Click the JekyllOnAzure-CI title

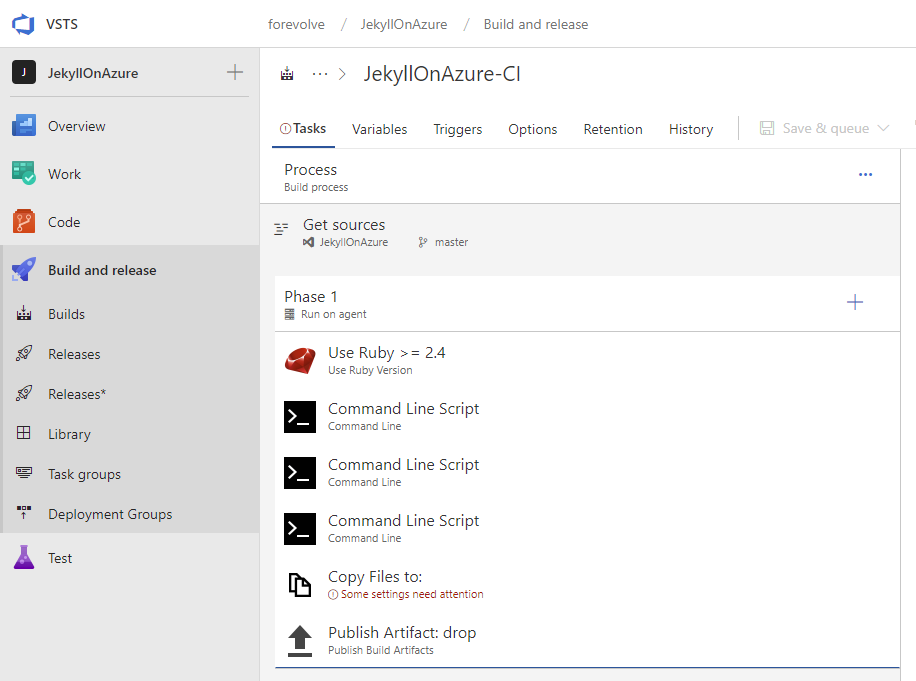(442, 74)
